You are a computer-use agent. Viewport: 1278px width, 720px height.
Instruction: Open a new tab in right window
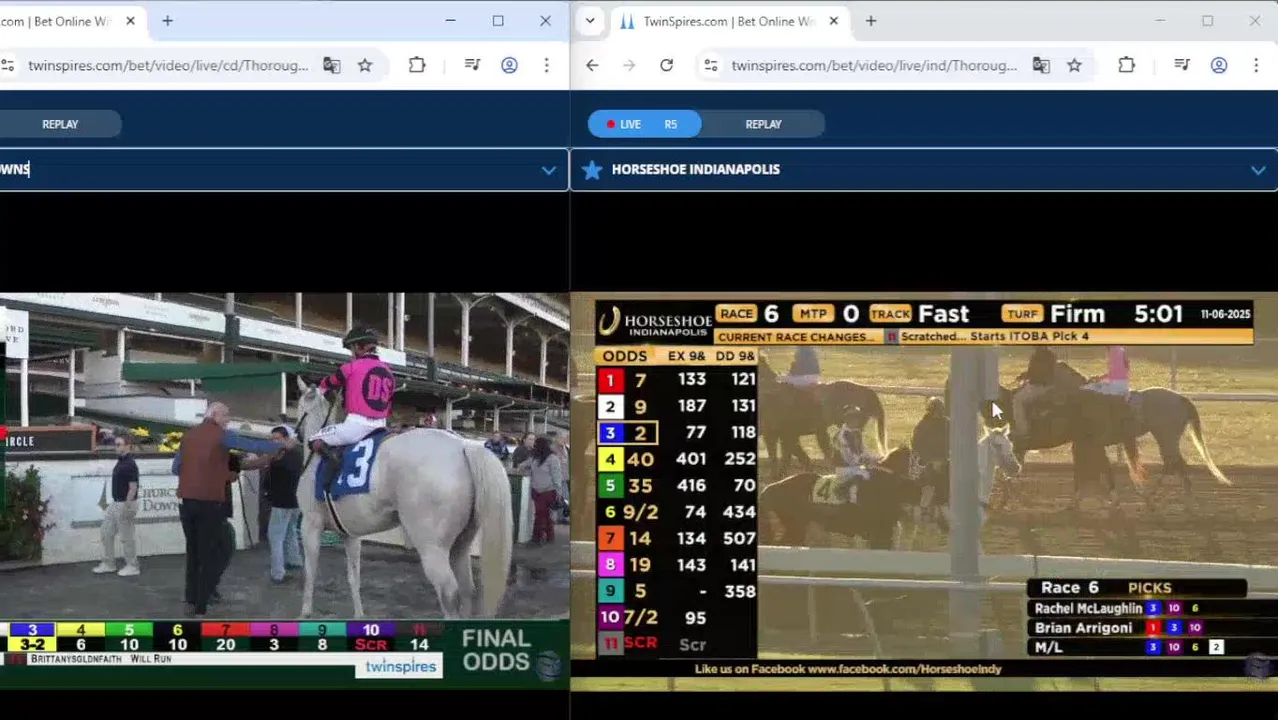(870, 21)
